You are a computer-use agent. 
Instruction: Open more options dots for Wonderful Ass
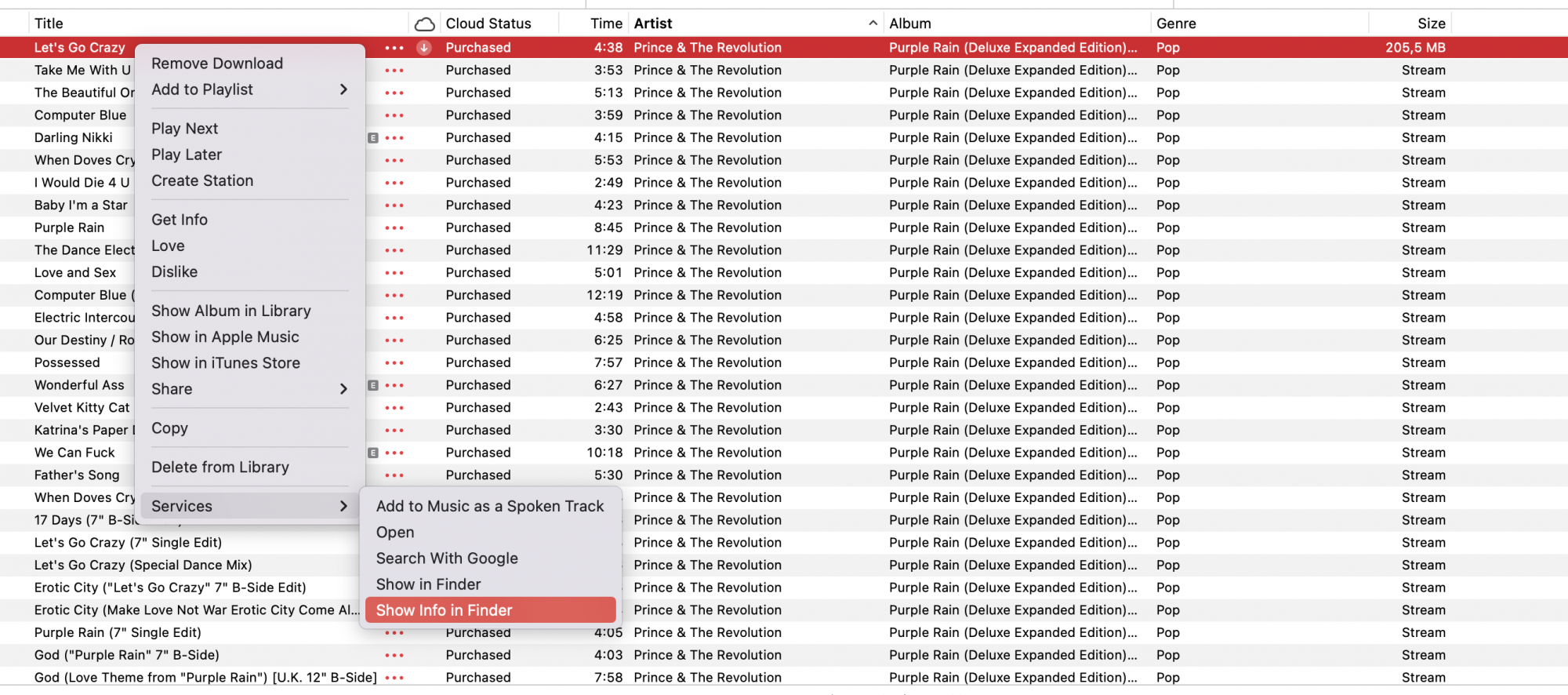(x=394, y=385)
